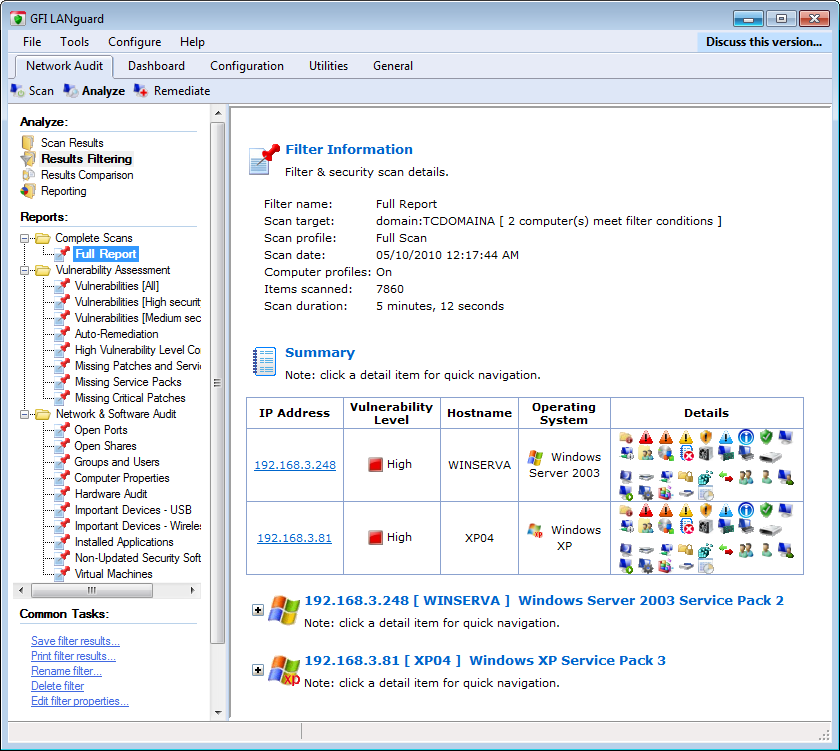
Task: Click Print filter results link
Action: click(x=73, y=656)
